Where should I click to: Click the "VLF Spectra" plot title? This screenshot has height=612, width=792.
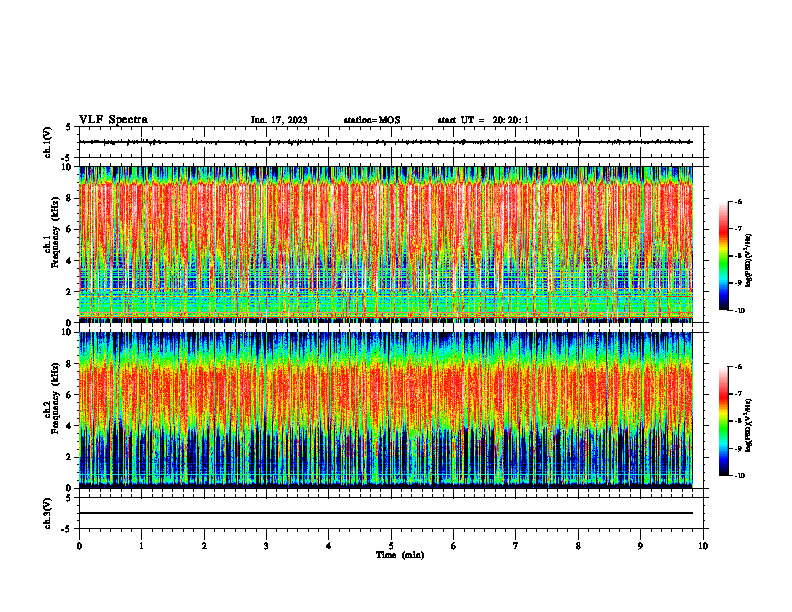point(113,120)
